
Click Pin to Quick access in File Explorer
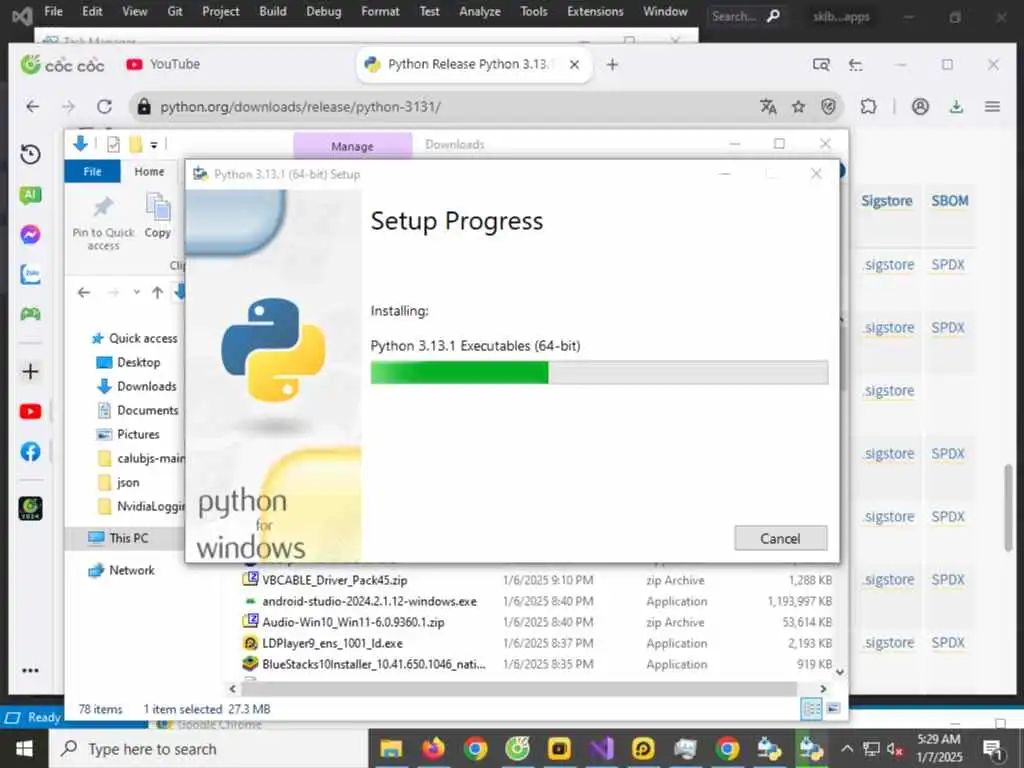coord(103,224)
